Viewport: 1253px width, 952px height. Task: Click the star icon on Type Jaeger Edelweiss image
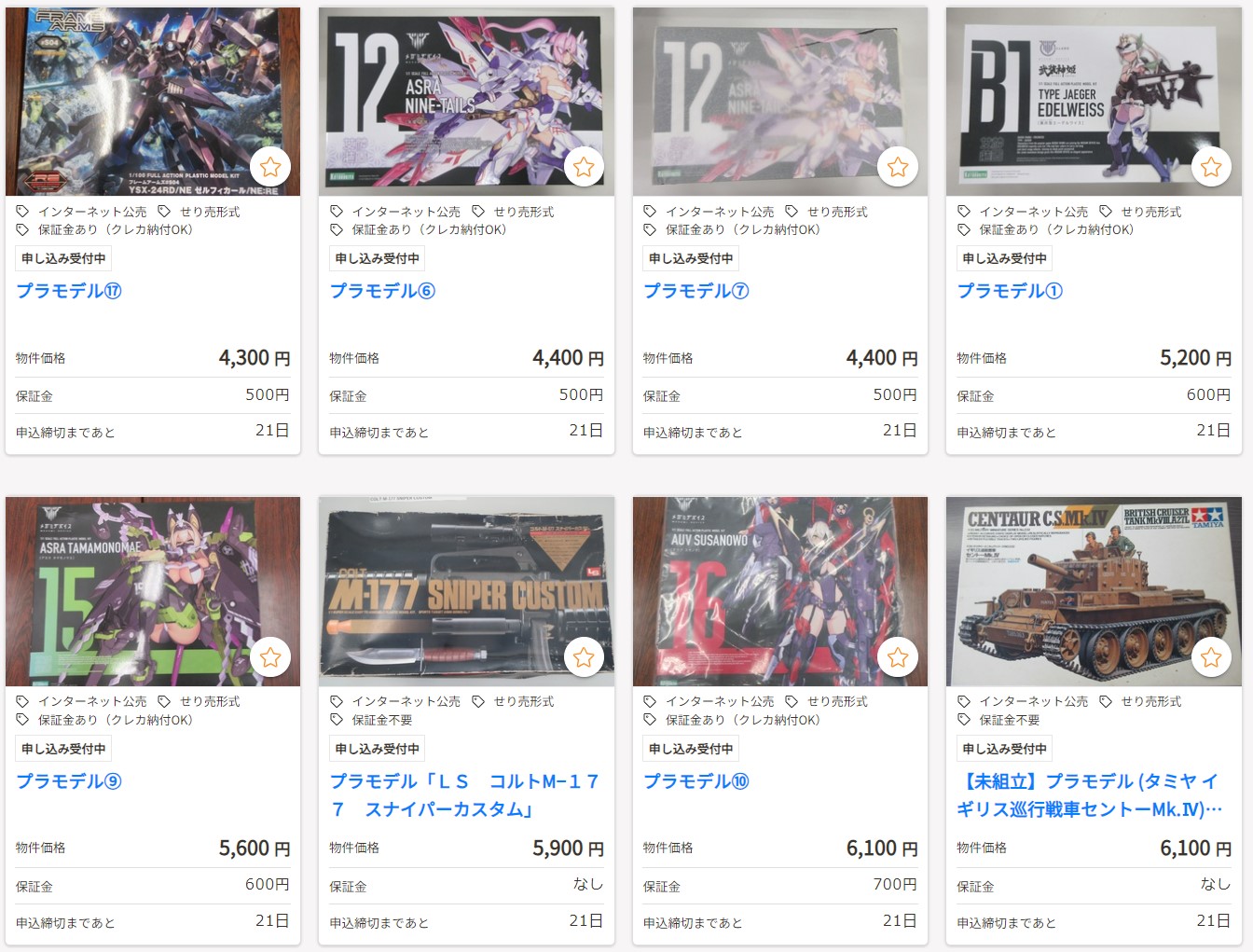click(1211, 167)
